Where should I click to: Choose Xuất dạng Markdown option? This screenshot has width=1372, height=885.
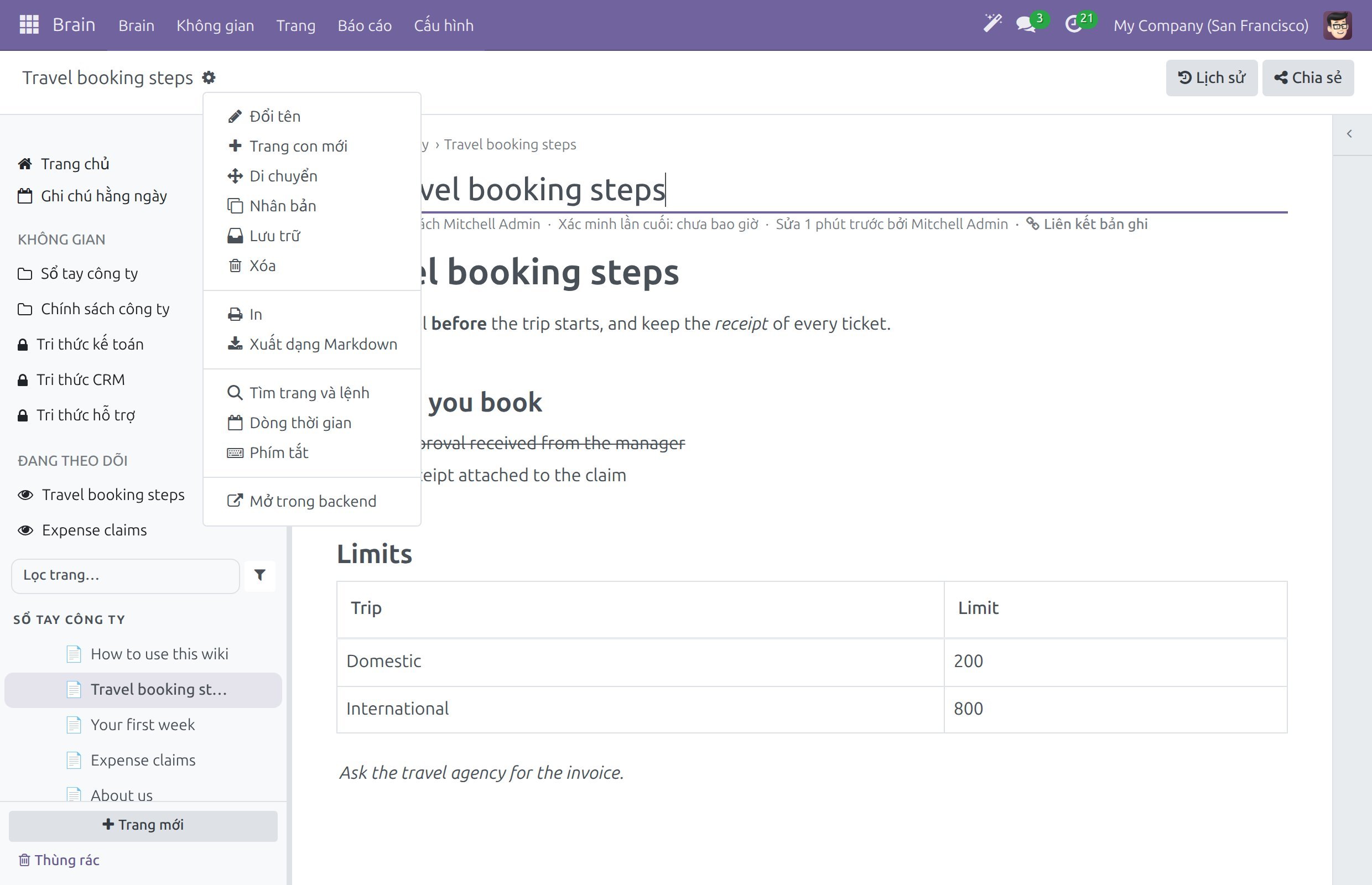pyautogui.click(x=312, y=344)
